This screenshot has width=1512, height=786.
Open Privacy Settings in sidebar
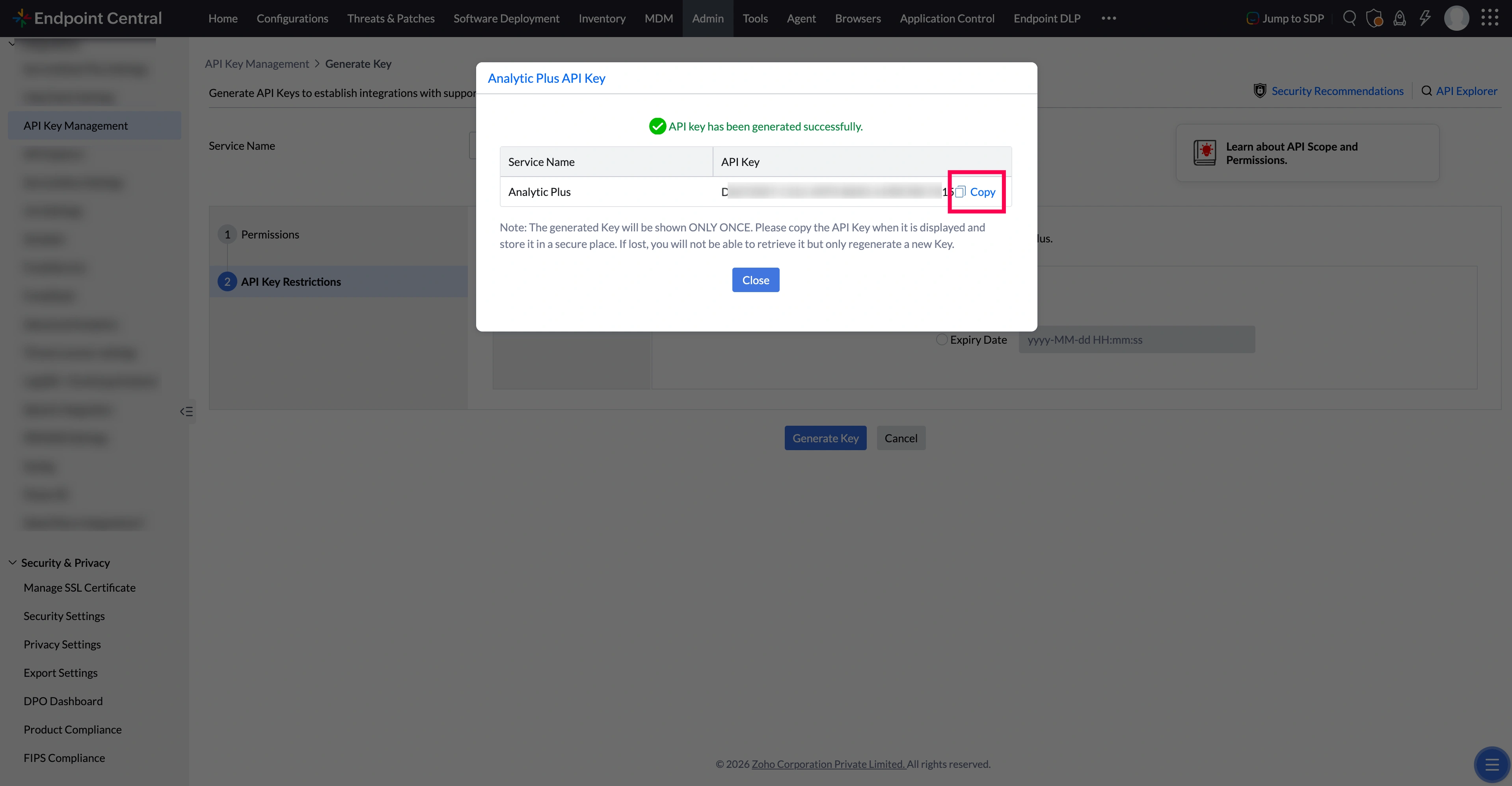[62, 644]
